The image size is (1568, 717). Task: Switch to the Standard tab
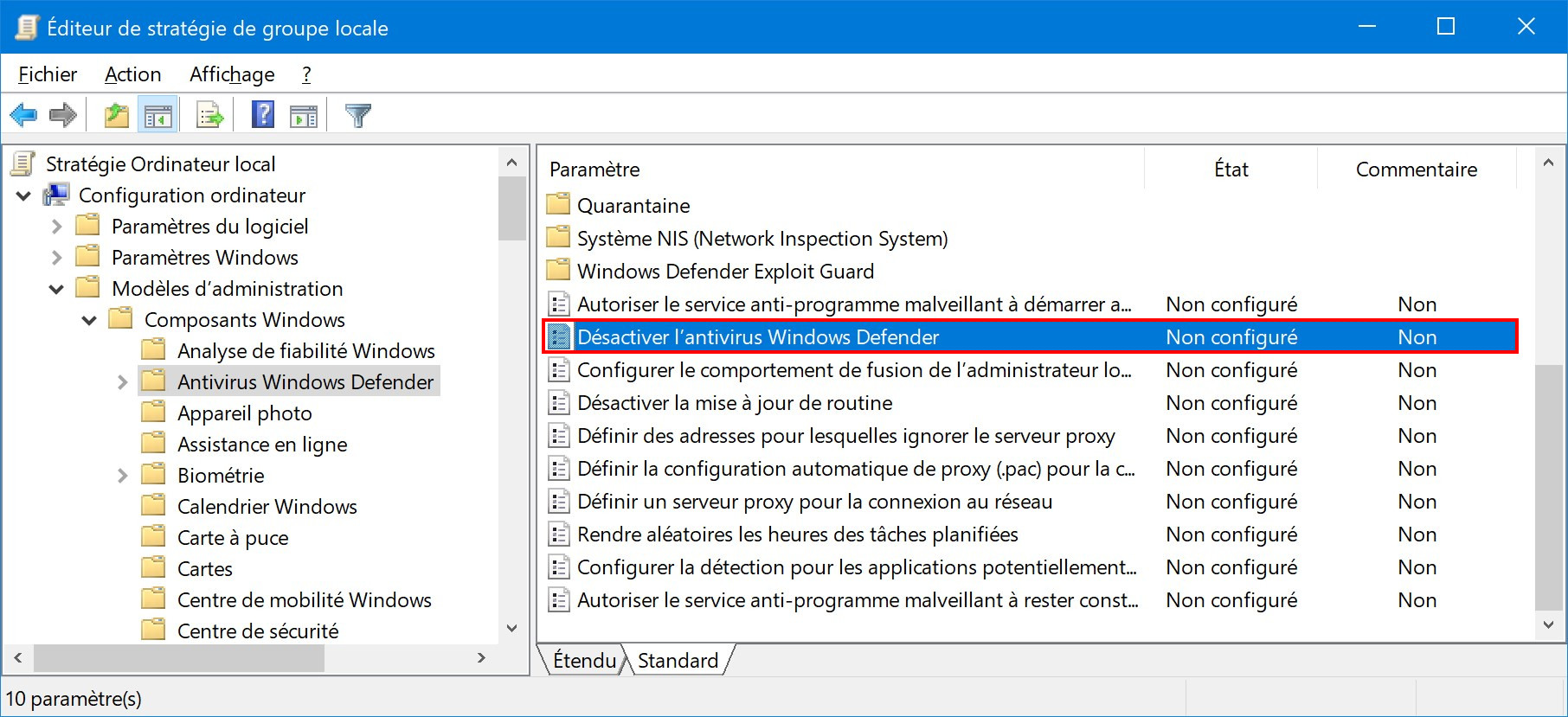(x=678, y=660)
